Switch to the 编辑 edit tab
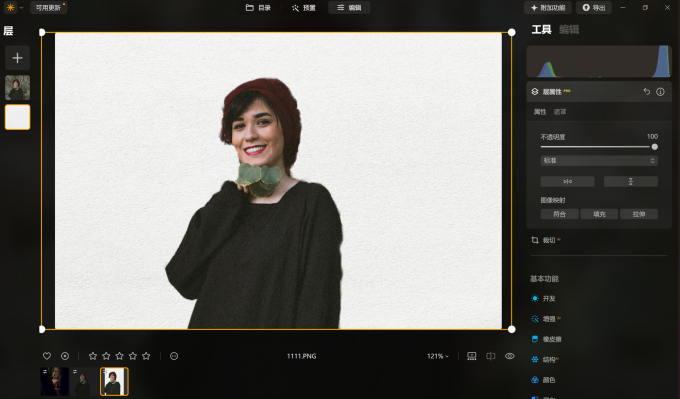The height and width of the screenshot is (399, 680). pyautogui.click(x=349, y=8)
